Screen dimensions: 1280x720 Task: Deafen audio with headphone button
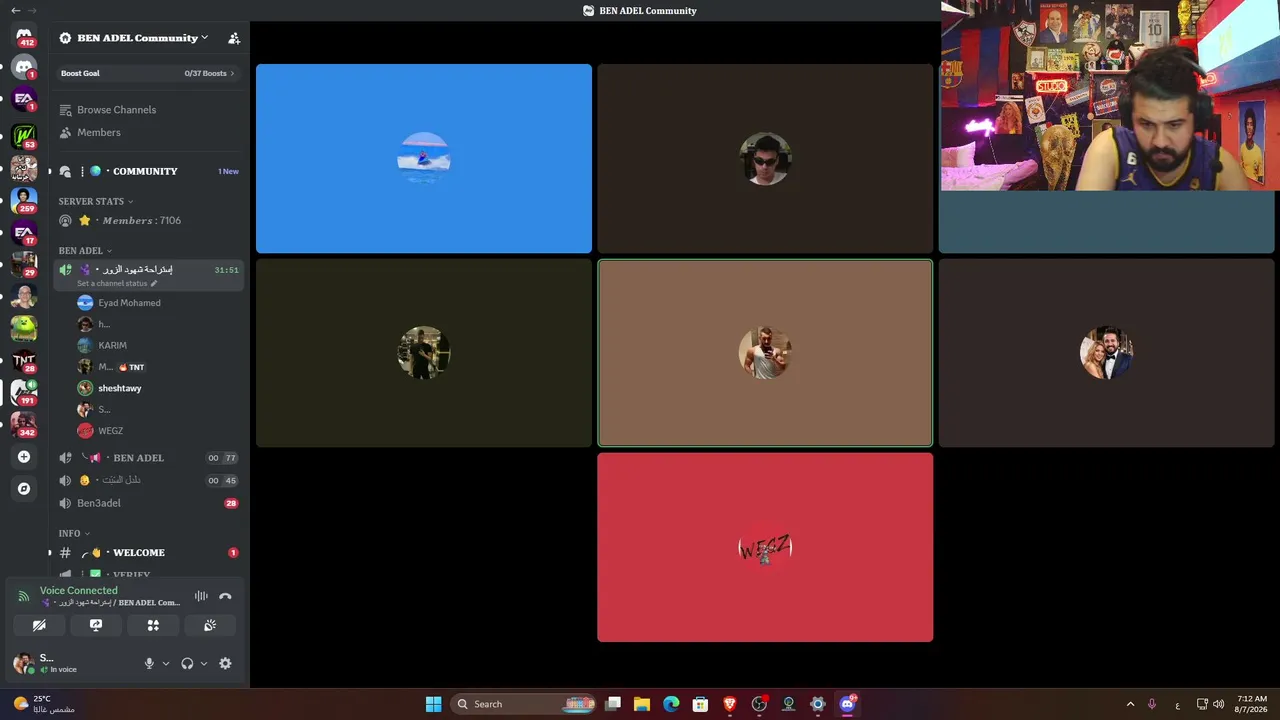point(187,663)
